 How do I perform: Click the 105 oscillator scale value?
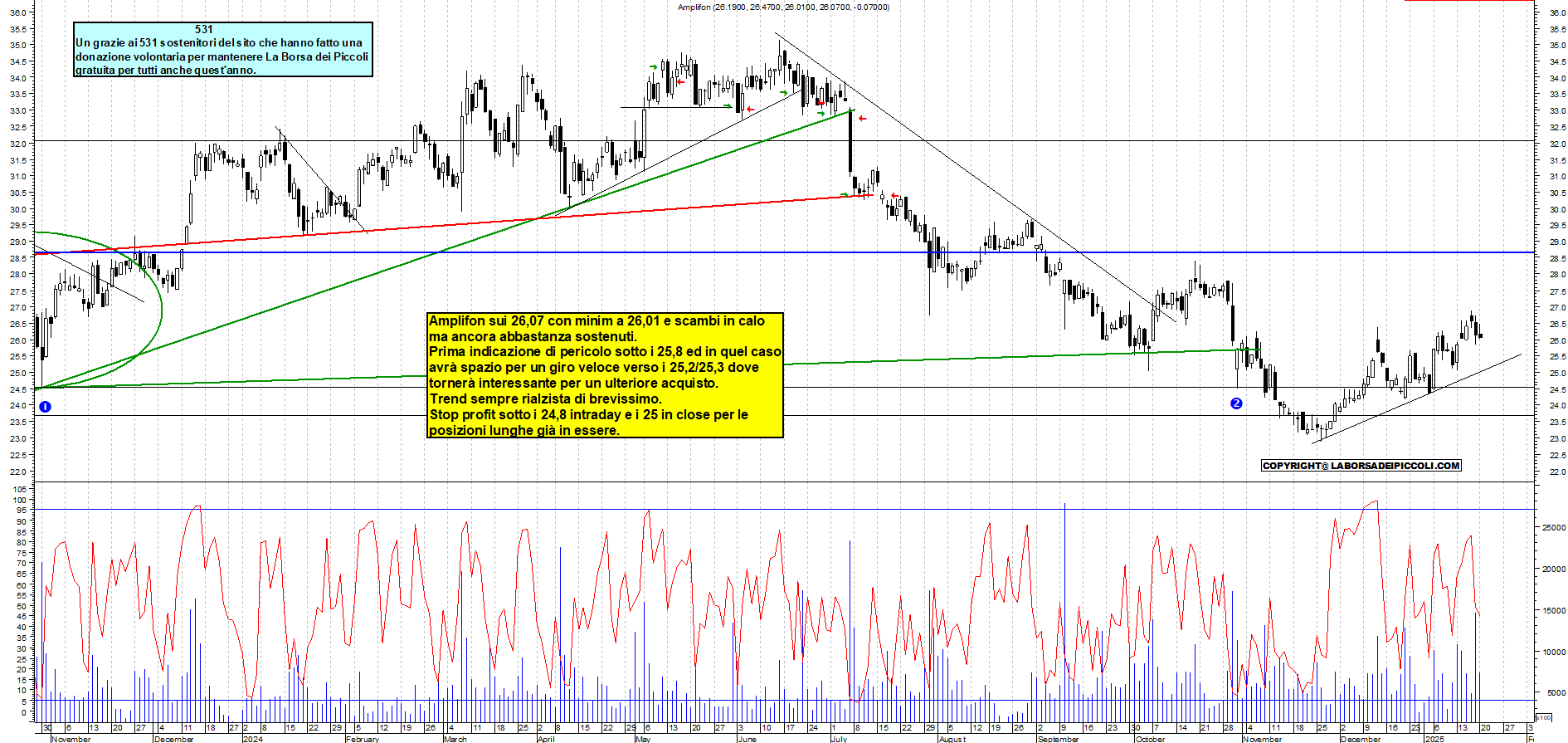tap(20, 490)
